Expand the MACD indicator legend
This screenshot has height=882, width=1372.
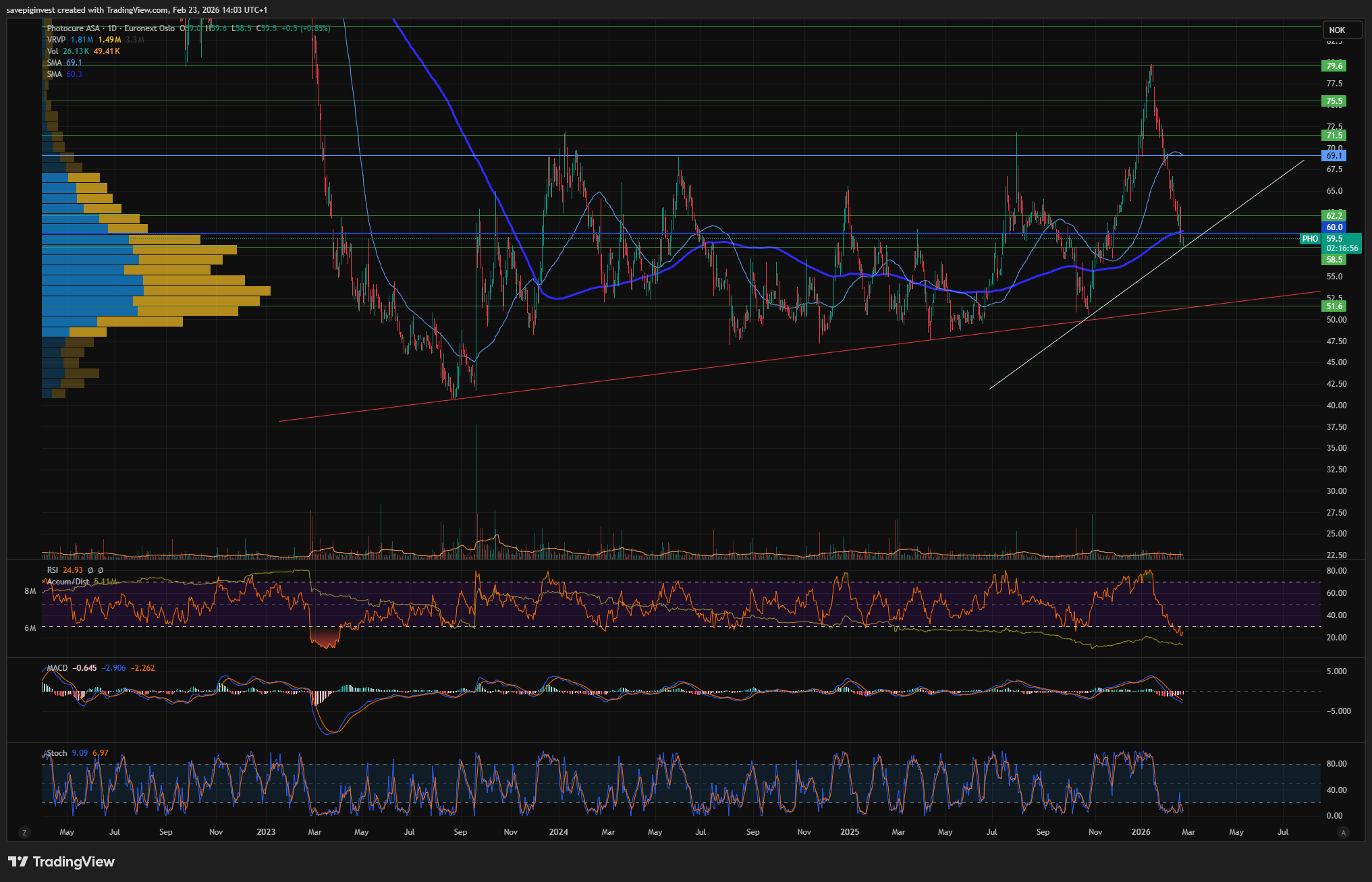[x=57, y=668]
